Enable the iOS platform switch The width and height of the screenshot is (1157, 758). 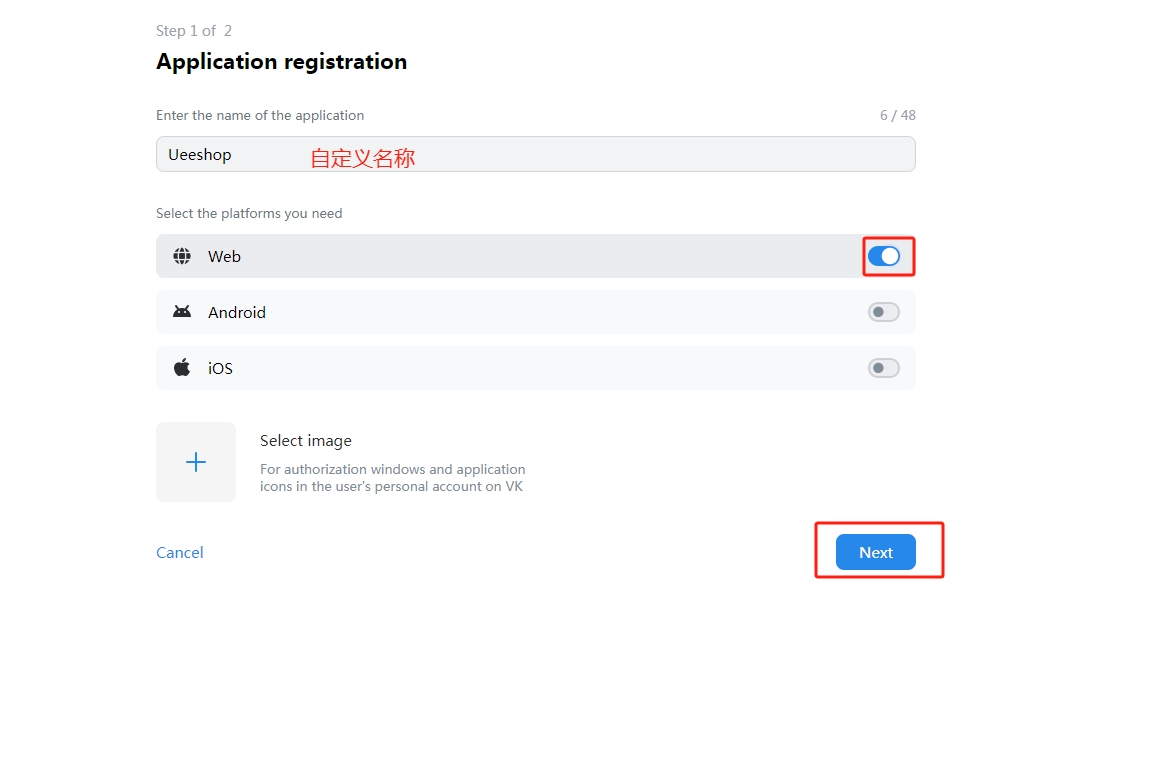point(883,368)
